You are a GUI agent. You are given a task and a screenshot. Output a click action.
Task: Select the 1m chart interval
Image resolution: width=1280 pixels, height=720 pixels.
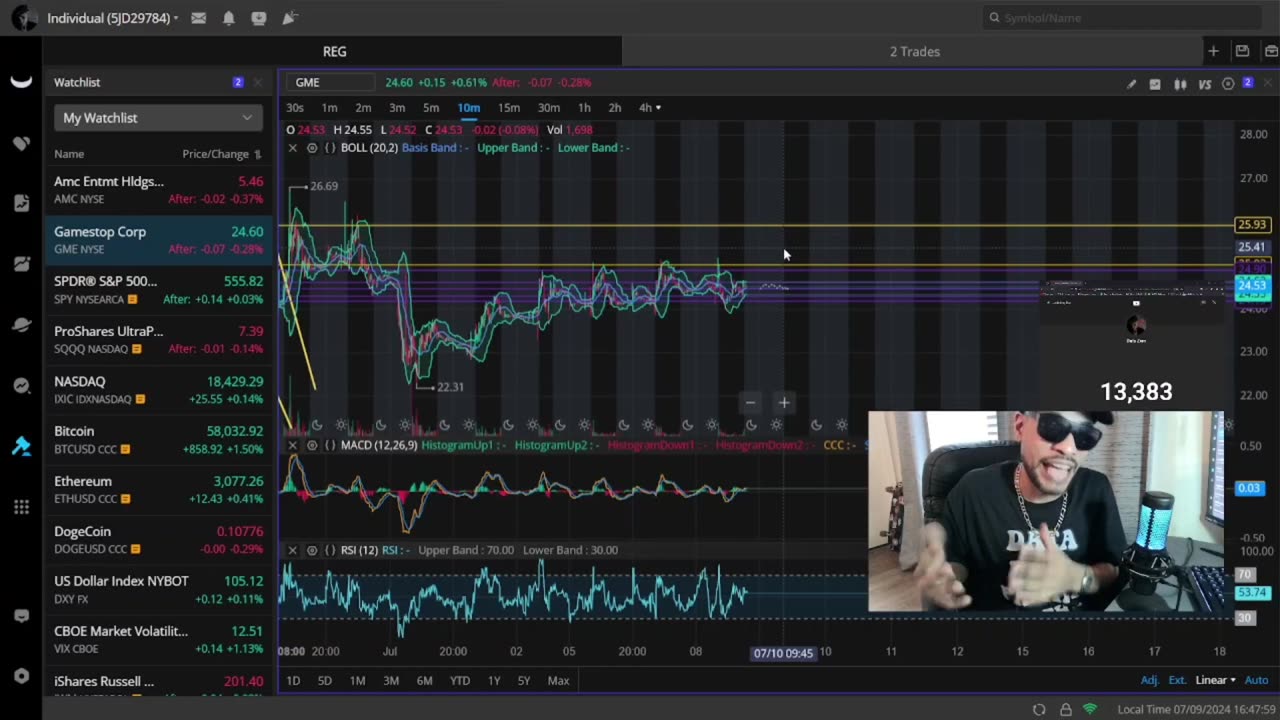pos(329,108)
